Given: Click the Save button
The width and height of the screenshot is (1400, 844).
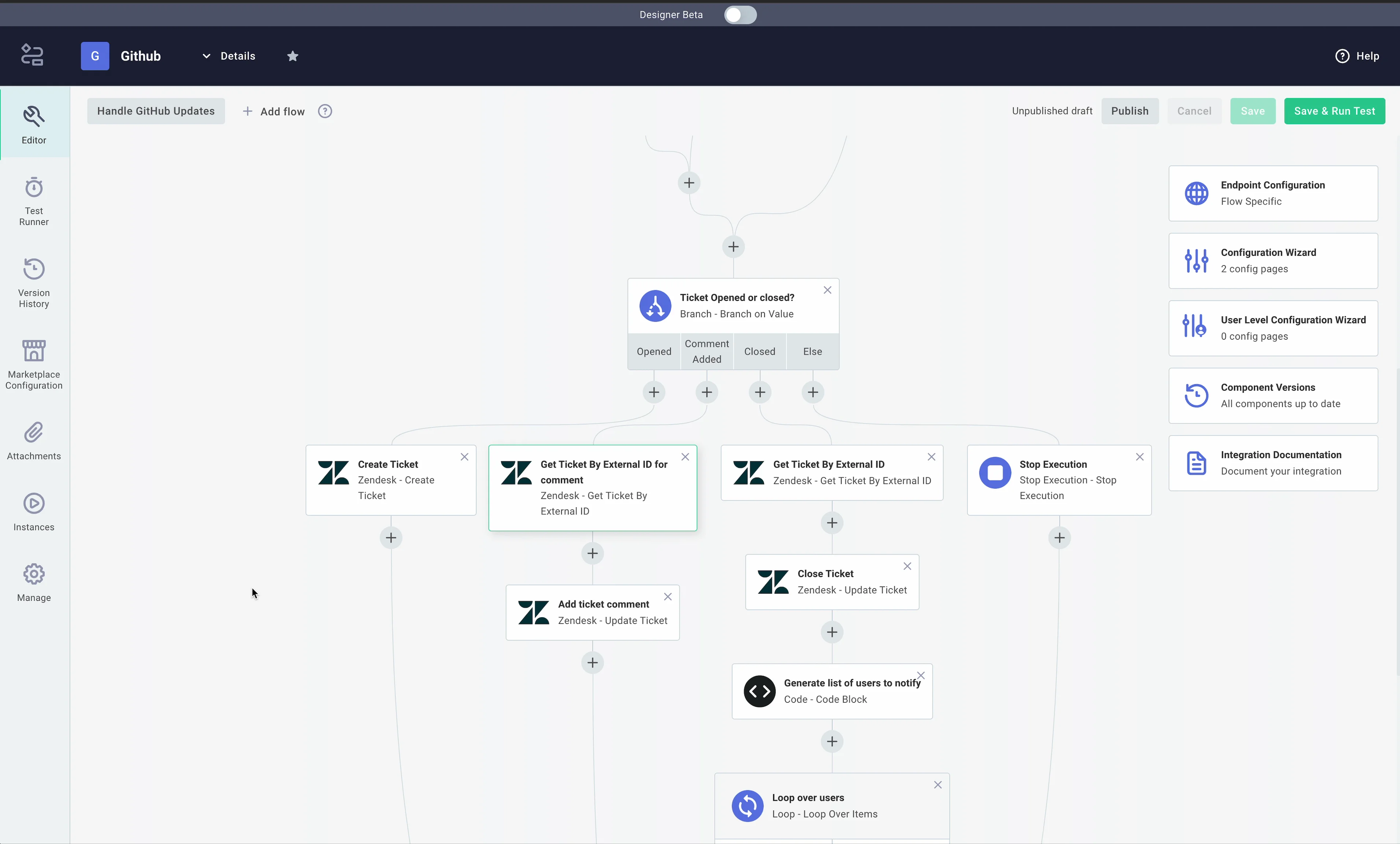Looking at the screenshot, I should tap(1253, 111).
